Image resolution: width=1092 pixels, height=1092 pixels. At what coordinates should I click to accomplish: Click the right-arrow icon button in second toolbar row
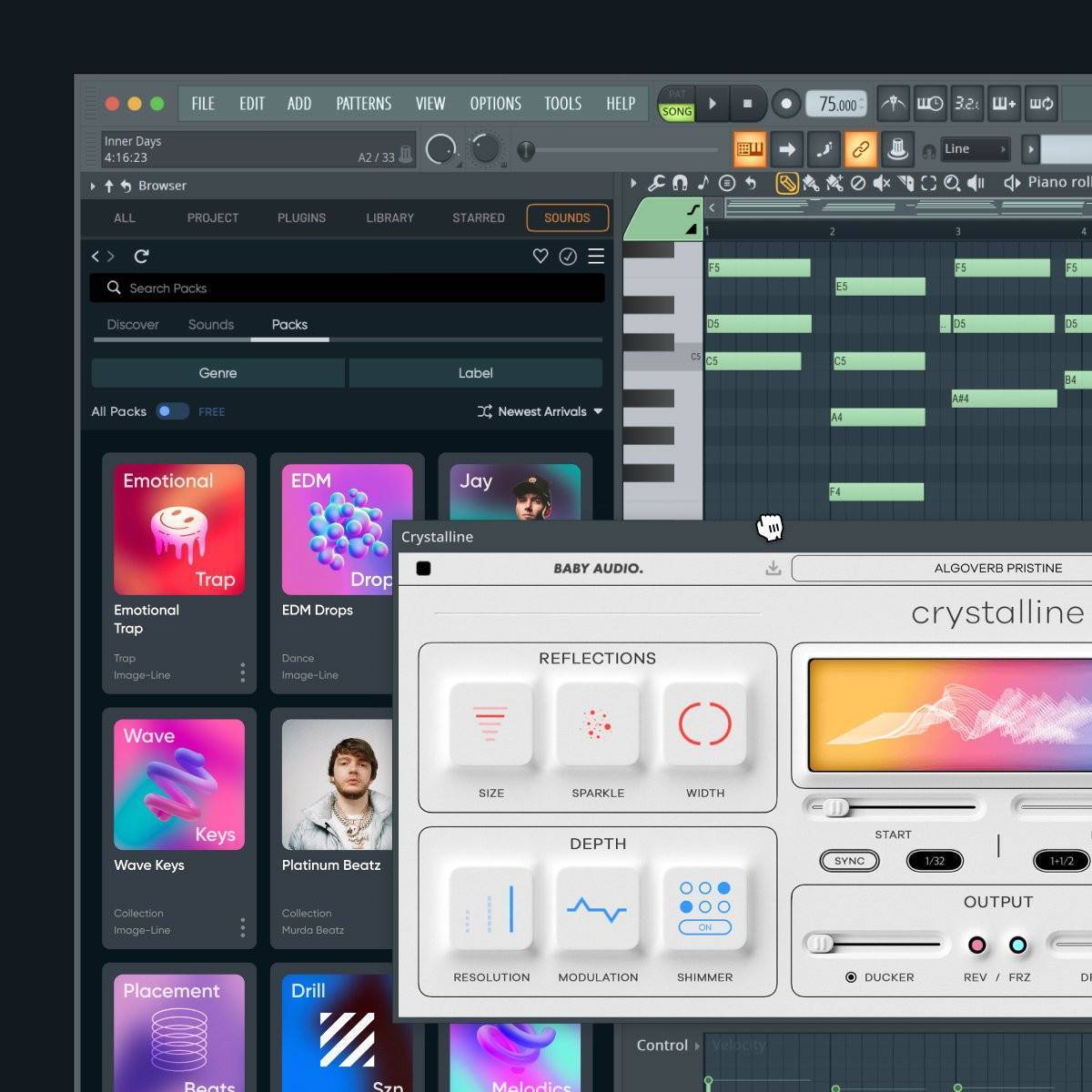click(787, 148)
